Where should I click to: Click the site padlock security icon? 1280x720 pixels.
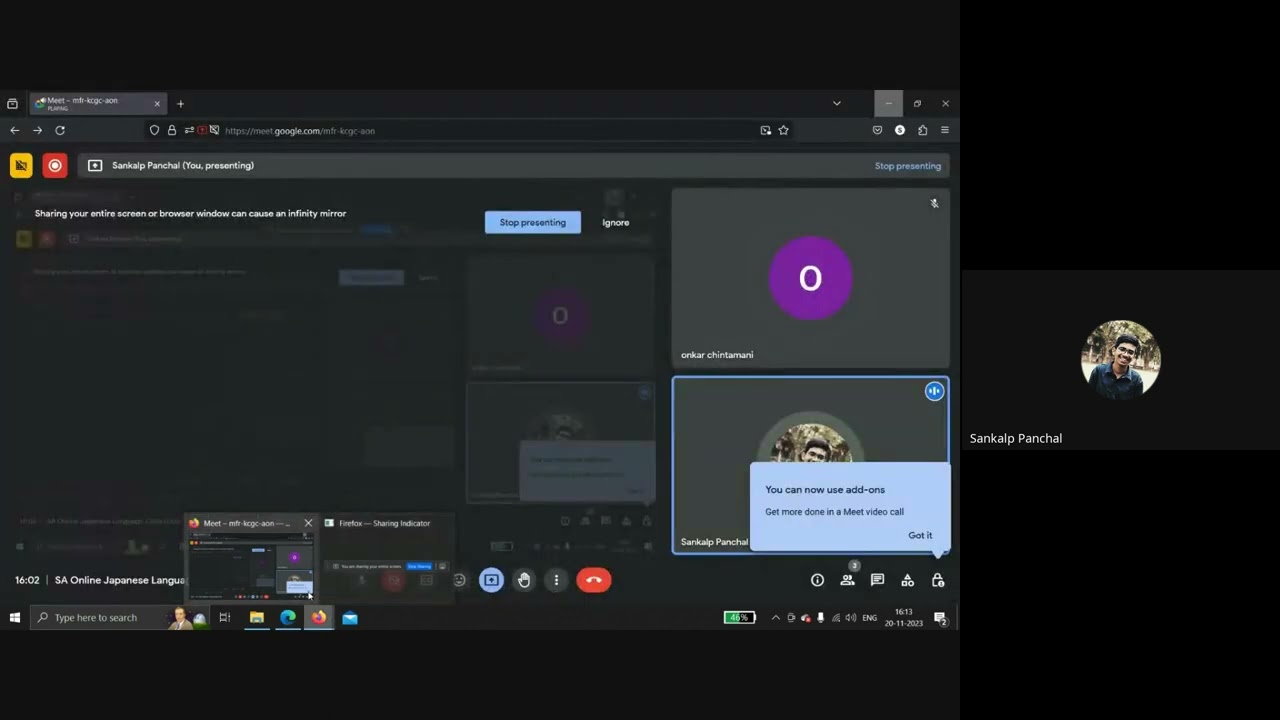tap(171, 130)
